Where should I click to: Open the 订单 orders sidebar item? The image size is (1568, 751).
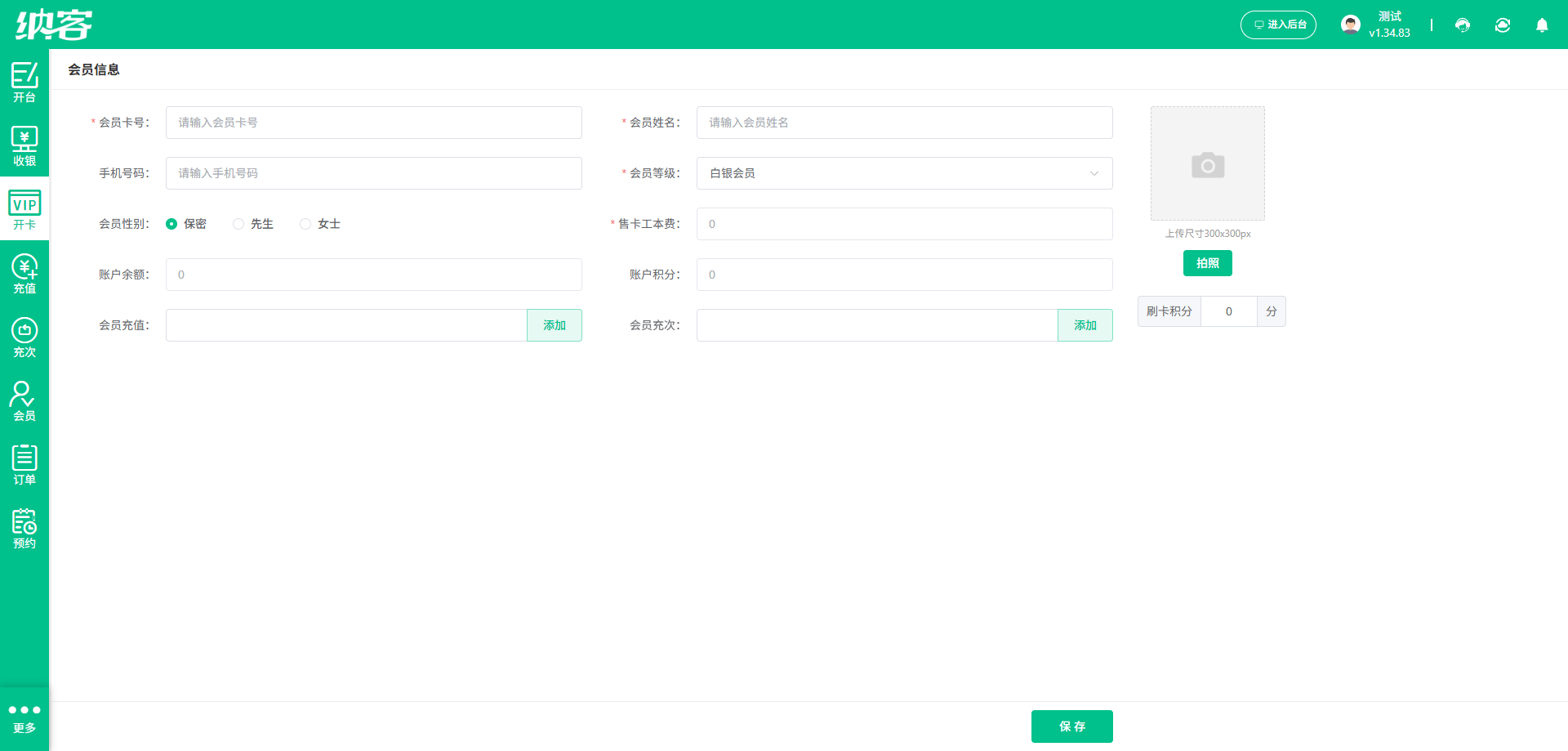point(24,464)
